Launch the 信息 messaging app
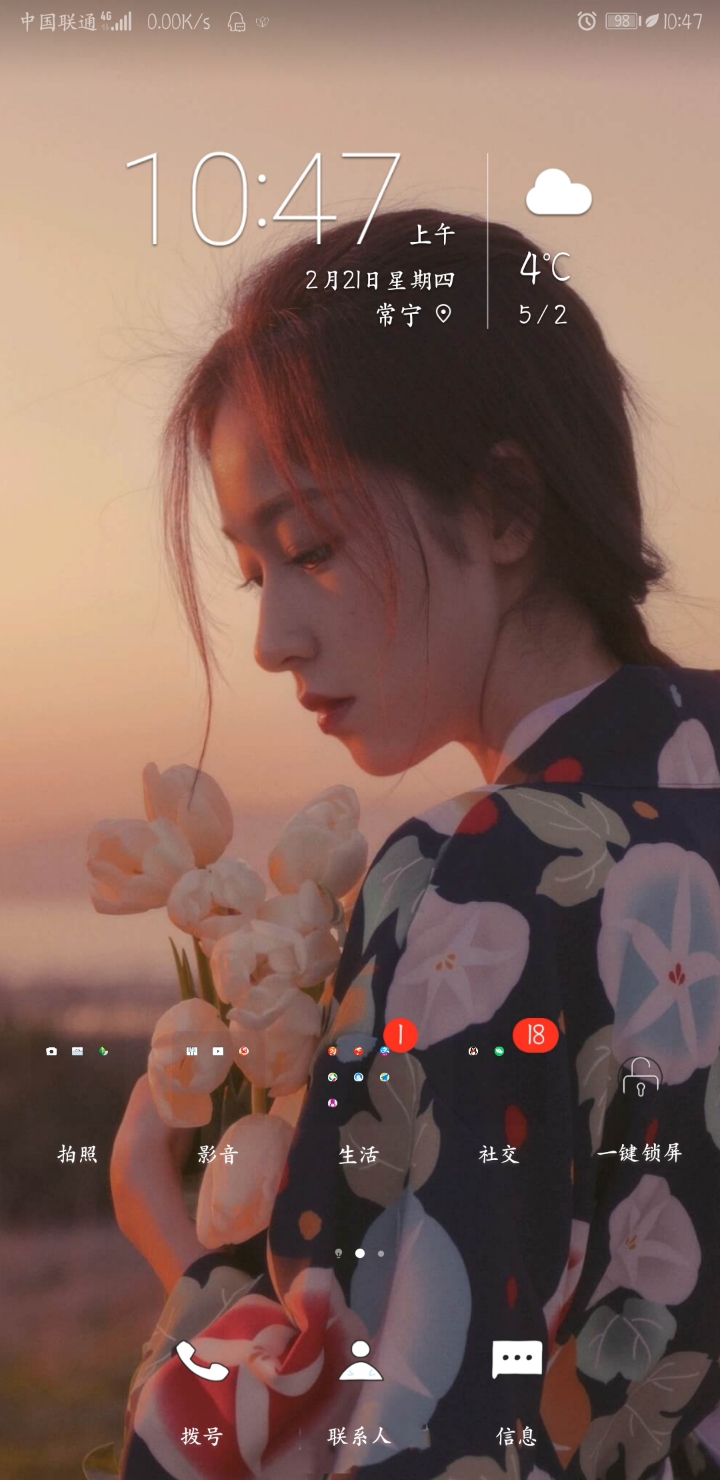 pos(517,1360)
